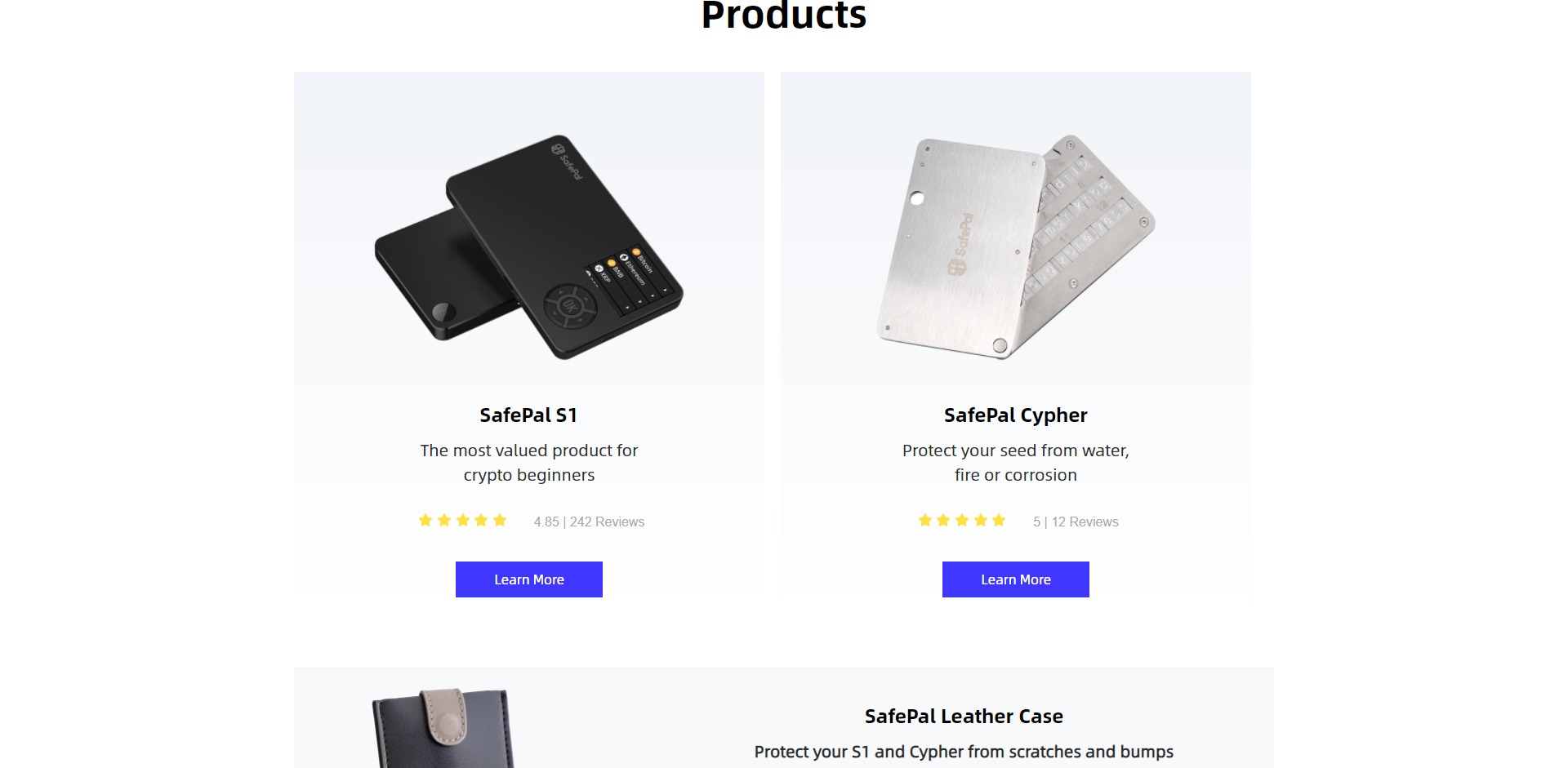Viewport: 1568px width, 768px height.
Task: Click the first star in SafePal Cypher rating
Action: click(x=925, y=520)
